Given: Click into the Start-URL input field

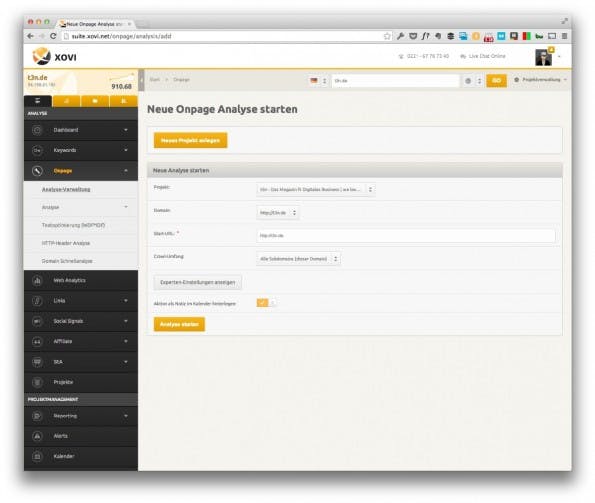Looking at the screenshot, I should point(406,236).
